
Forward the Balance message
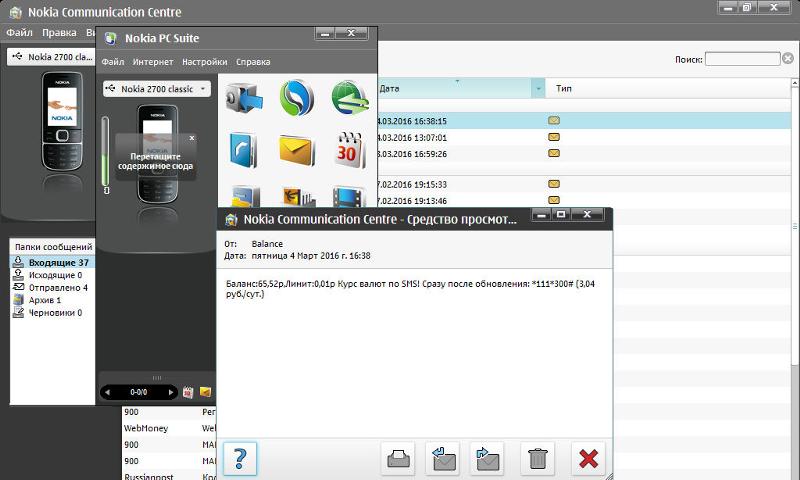click(487, 459)
